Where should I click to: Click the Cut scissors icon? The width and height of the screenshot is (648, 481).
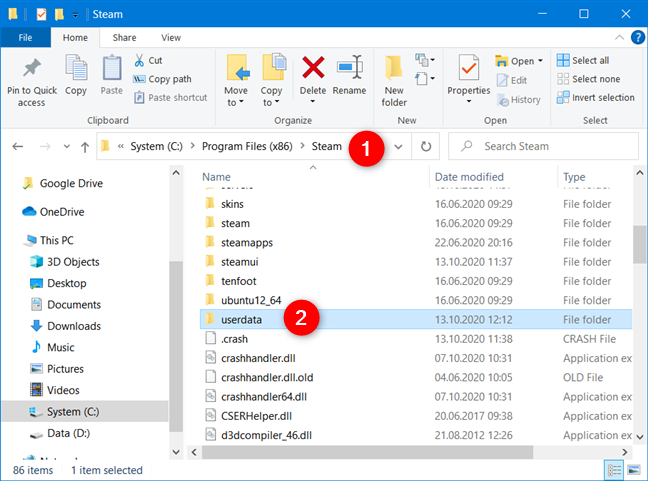[x=140, y=61]
